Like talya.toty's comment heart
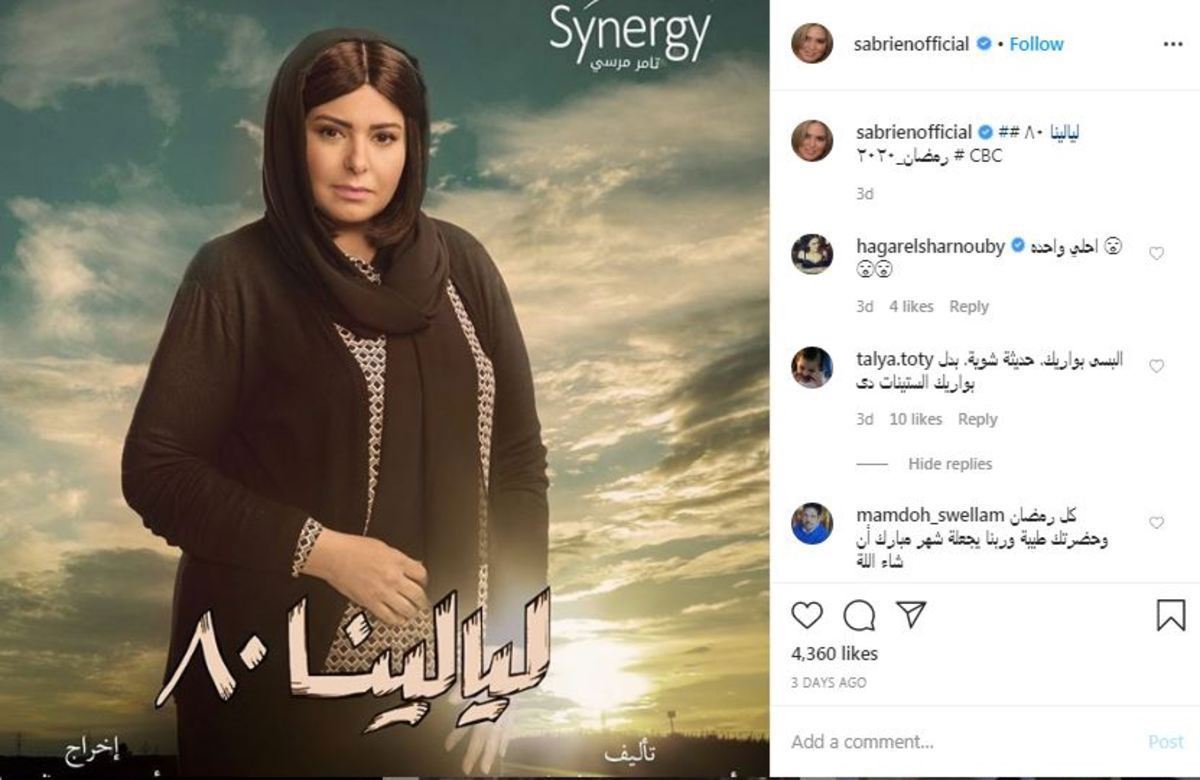 1156,367
